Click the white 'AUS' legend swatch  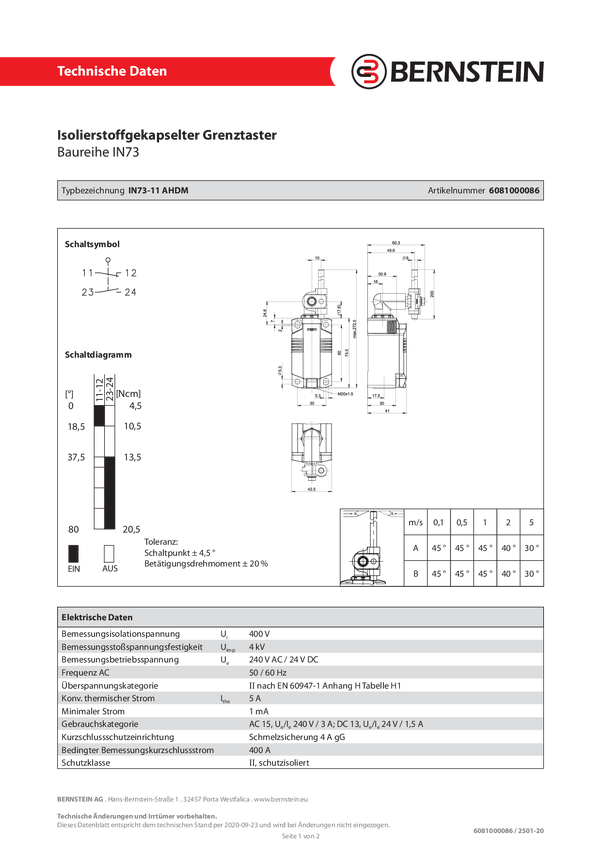109,553
